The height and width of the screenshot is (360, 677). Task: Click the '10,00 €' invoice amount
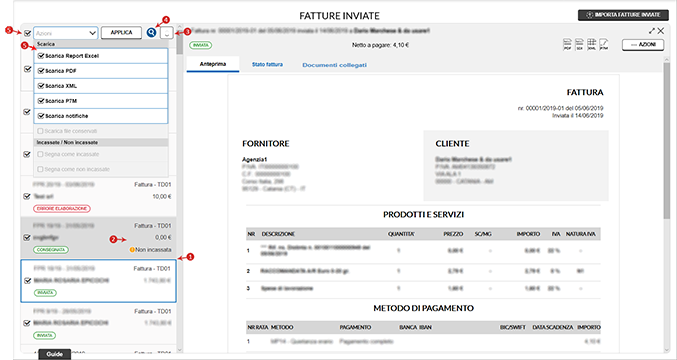click(162, 196)
